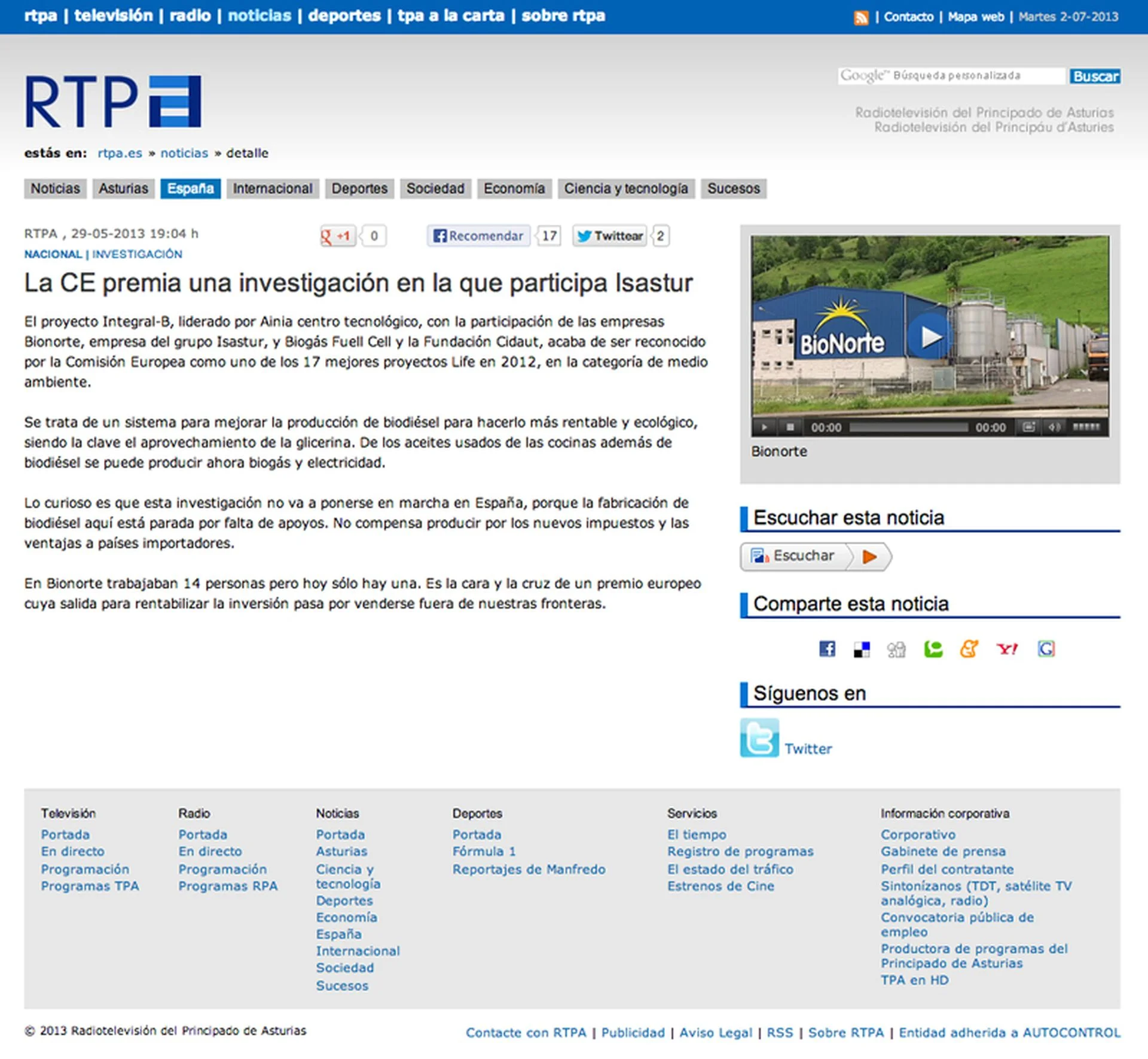Select the Sucesos news tab
The height and width of the screenshot is (1059, 1148).
click(x=734, y=188)
